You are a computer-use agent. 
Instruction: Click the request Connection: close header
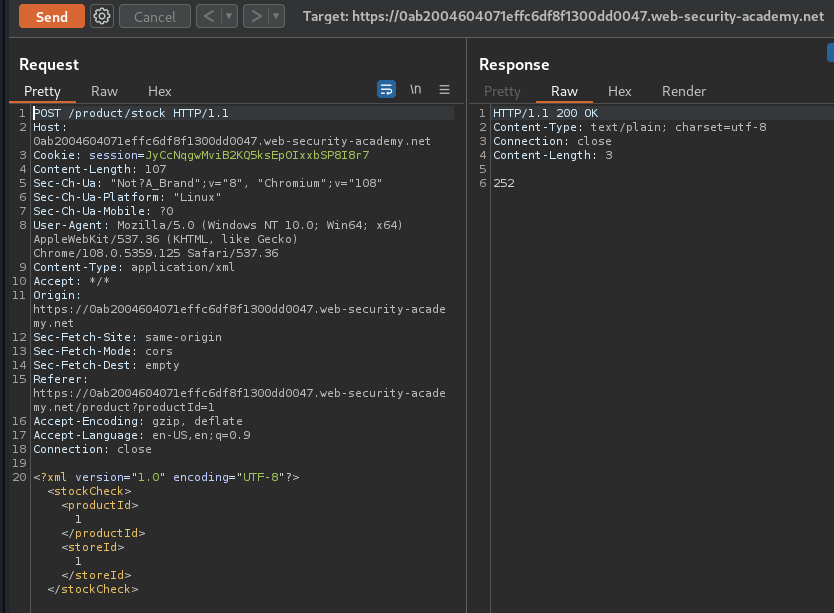pyautogui.click(x=93, y=450)
